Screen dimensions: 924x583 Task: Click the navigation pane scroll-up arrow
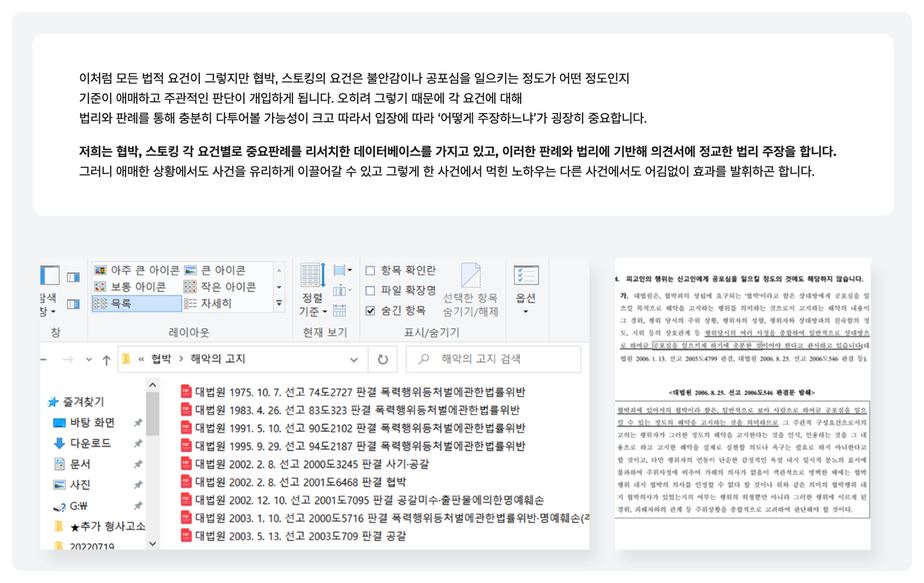(x=153, y=385)
